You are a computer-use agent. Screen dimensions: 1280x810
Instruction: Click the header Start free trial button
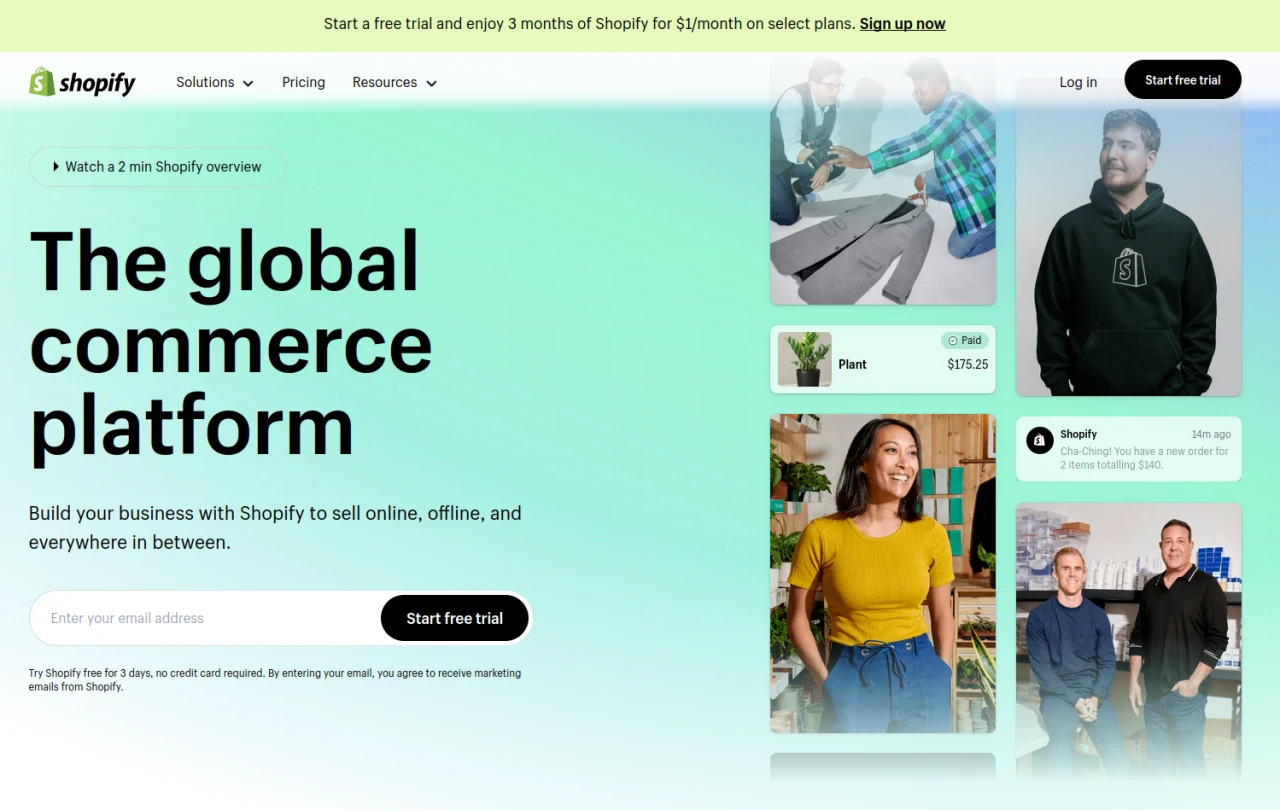point(1183,80)
